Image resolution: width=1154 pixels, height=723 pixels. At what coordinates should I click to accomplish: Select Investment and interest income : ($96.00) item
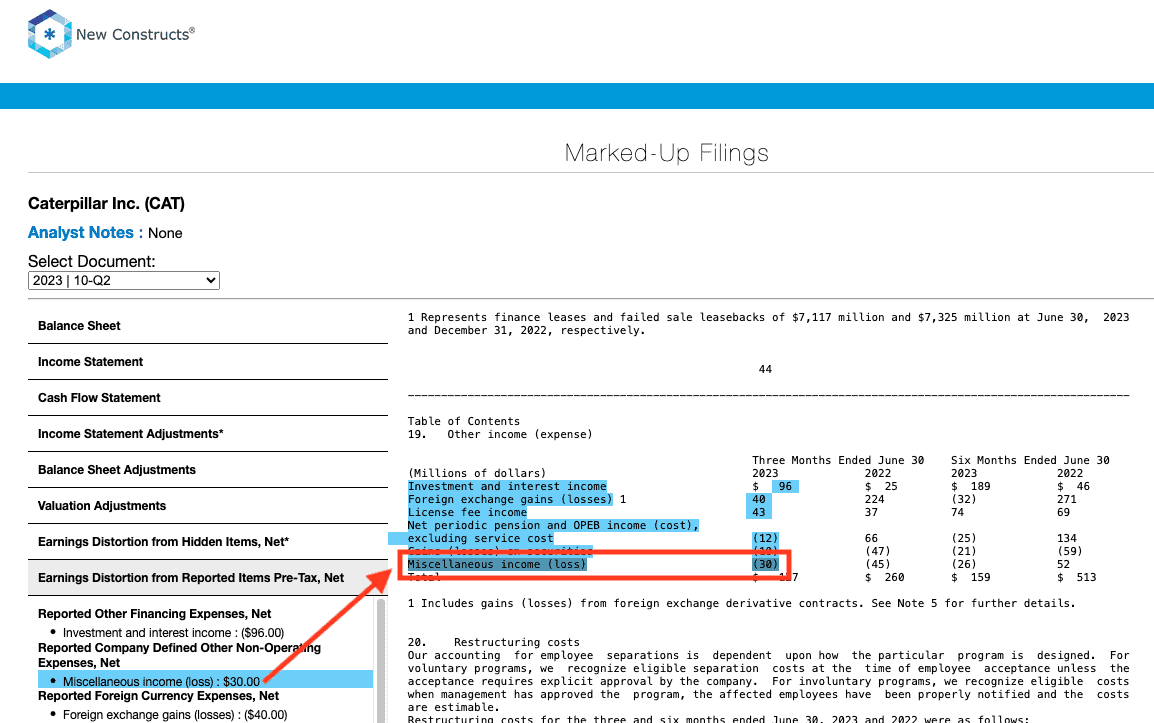173,632
